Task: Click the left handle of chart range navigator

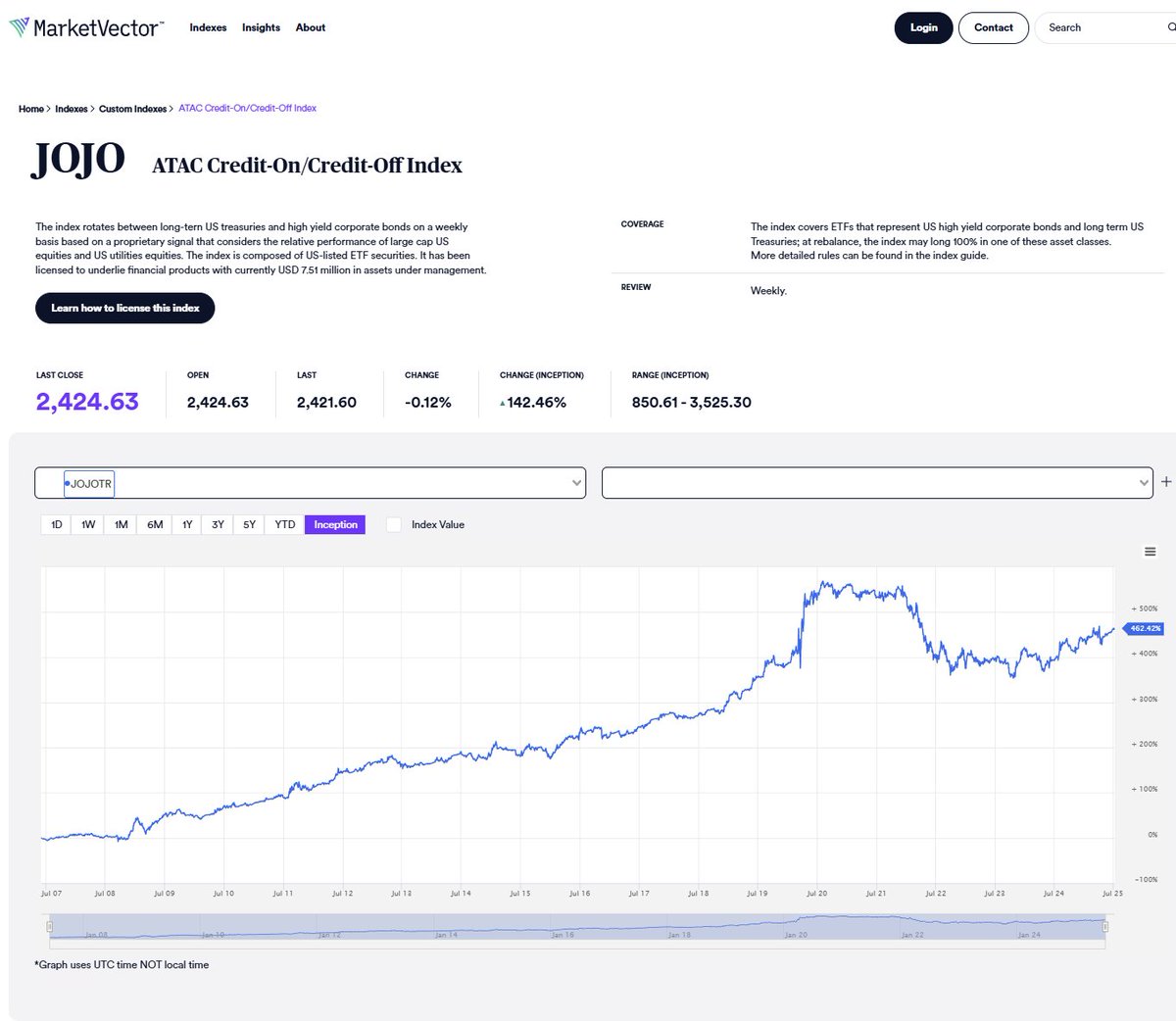Action: [x=49, y=926]
